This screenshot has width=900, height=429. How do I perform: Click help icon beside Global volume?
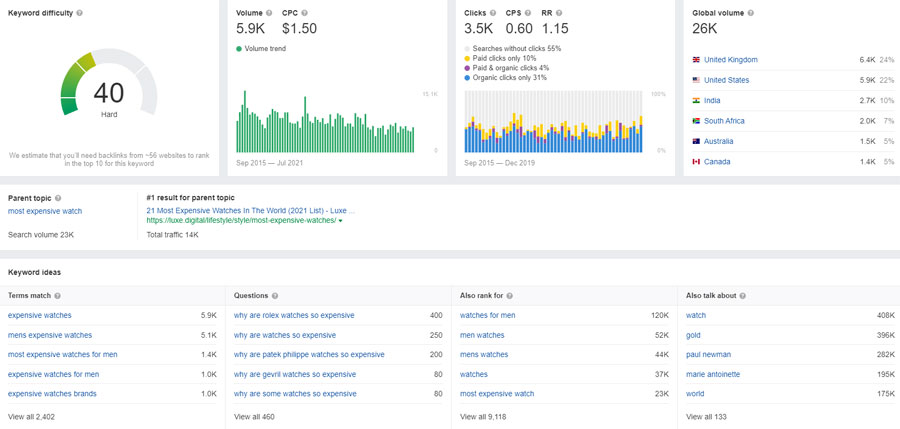(x=751, y=13)
